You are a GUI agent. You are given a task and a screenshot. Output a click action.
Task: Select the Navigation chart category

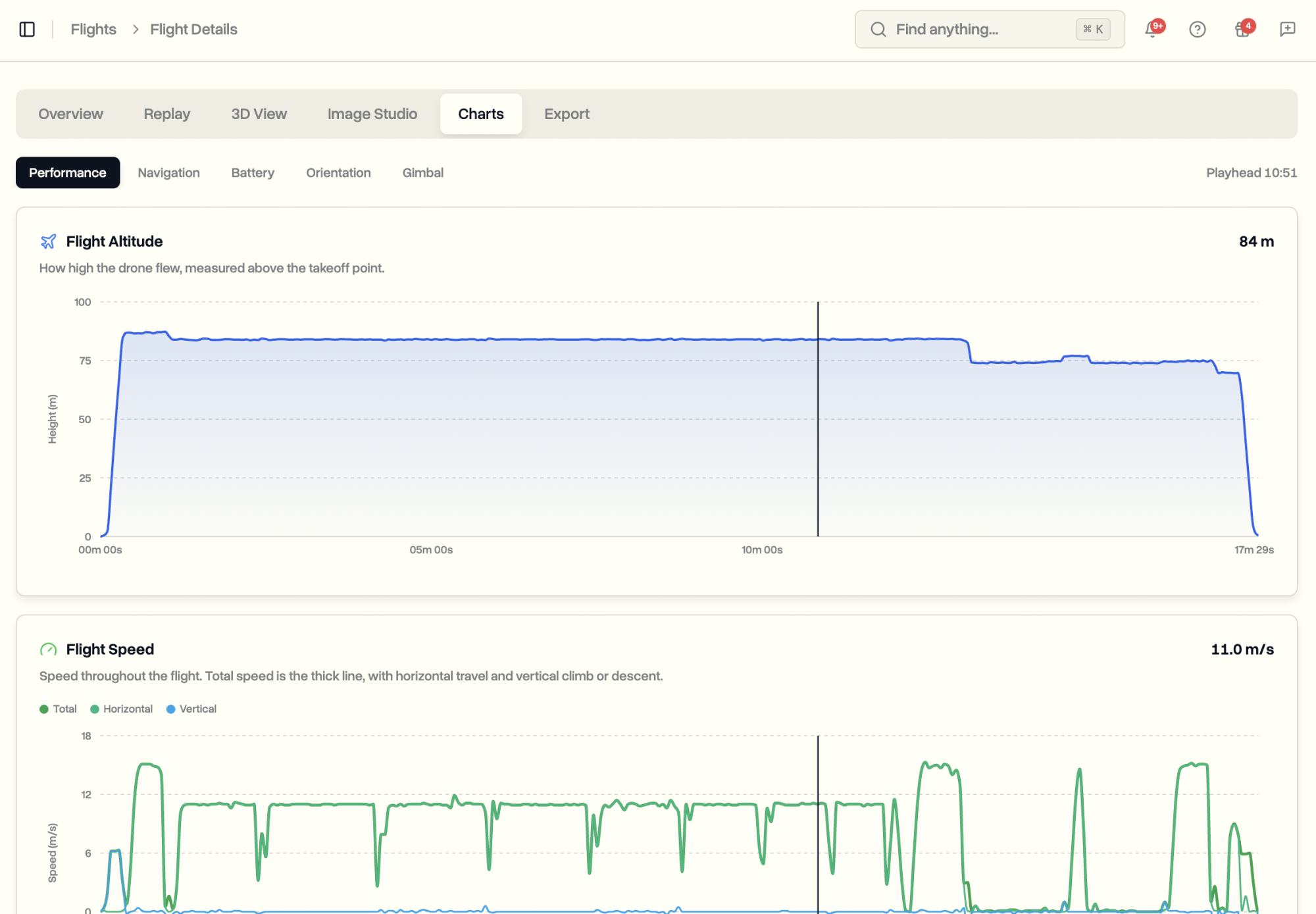pos(168,172)
